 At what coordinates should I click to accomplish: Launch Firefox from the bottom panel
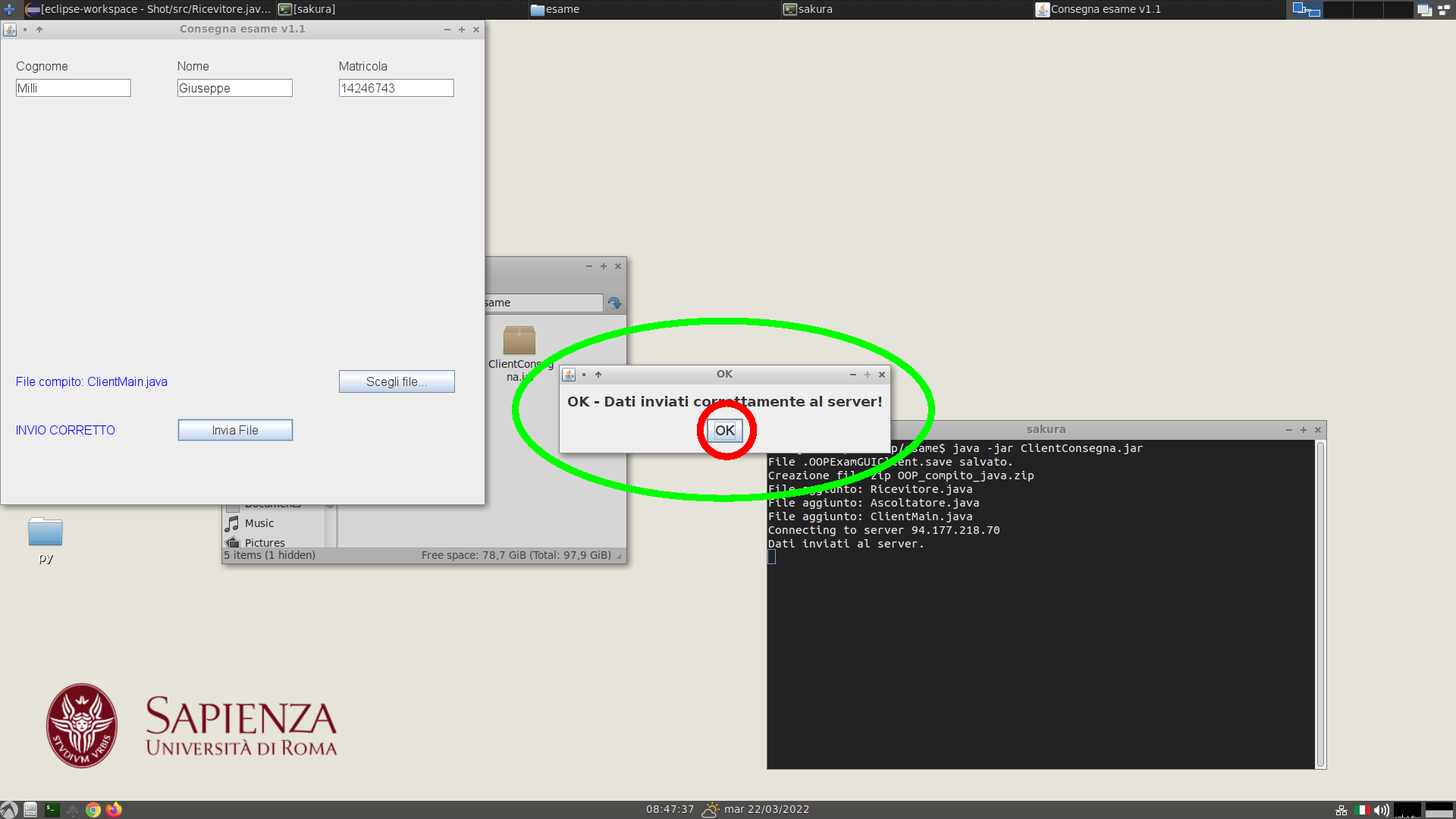click(x=114, y=810)
